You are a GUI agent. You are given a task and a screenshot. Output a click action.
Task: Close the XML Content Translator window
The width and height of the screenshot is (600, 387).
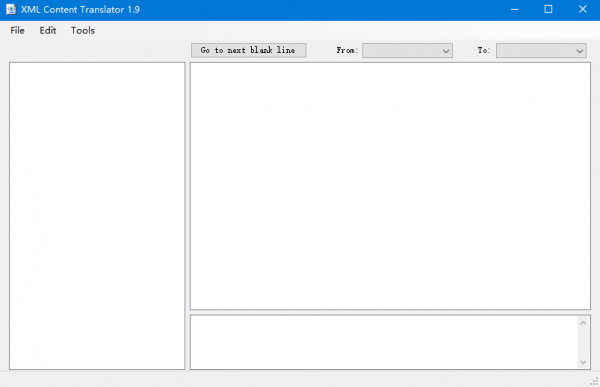tap(582, 10)
